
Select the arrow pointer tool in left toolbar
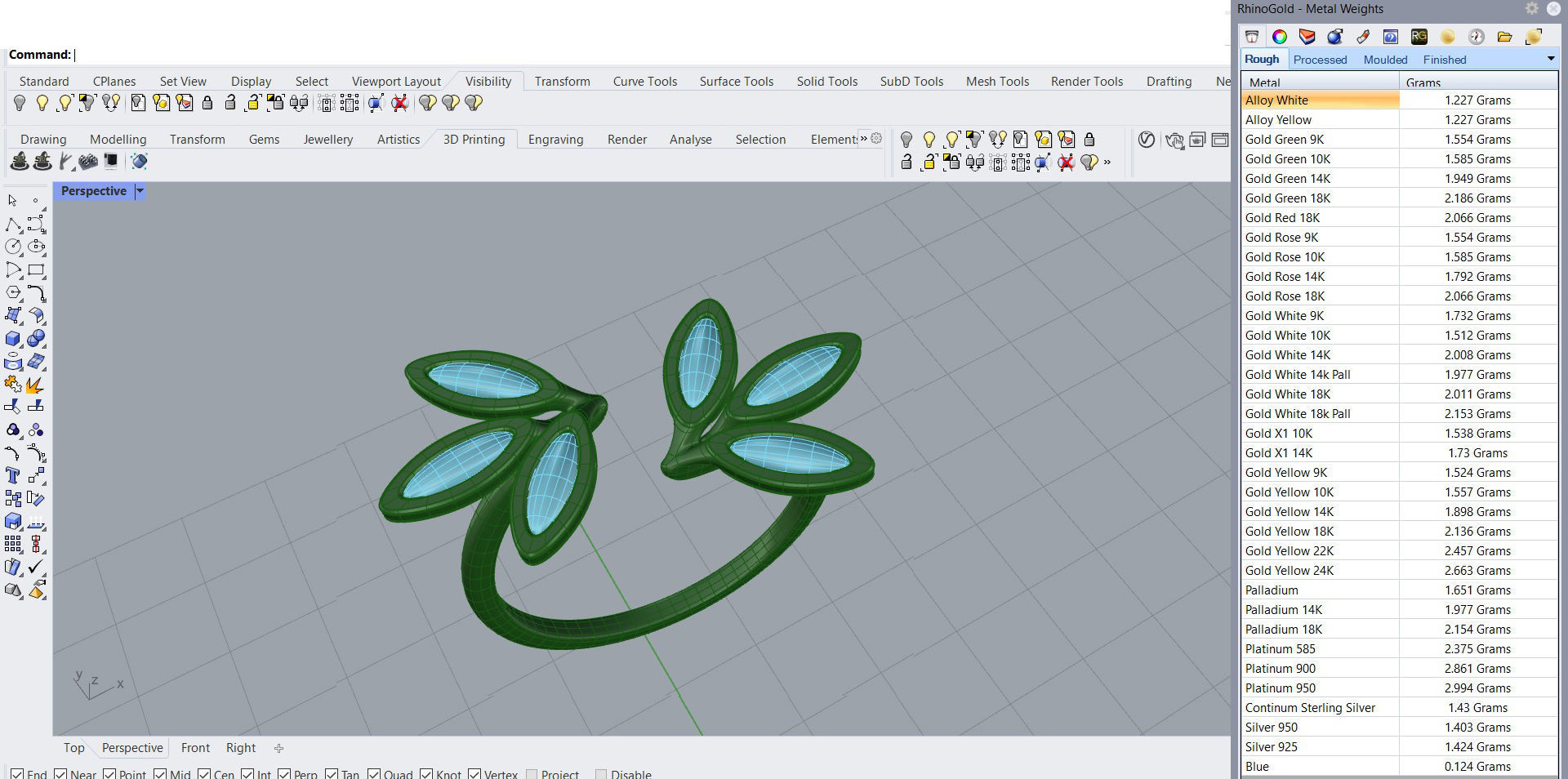click(x=12, y=200)
